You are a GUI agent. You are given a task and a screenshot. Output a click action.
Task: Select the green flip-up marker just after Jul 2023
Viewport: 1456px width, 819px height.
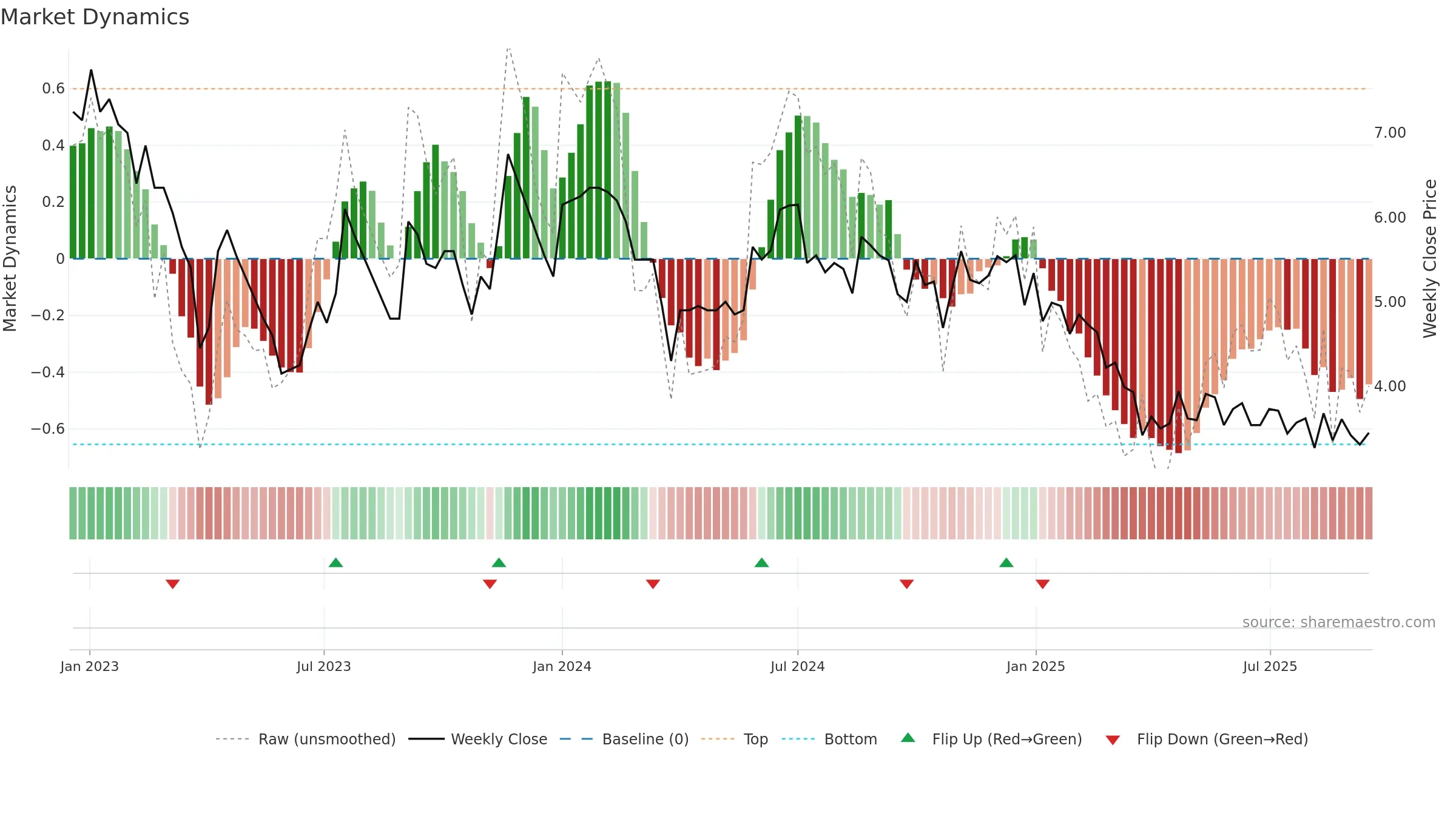click(335, 562)
